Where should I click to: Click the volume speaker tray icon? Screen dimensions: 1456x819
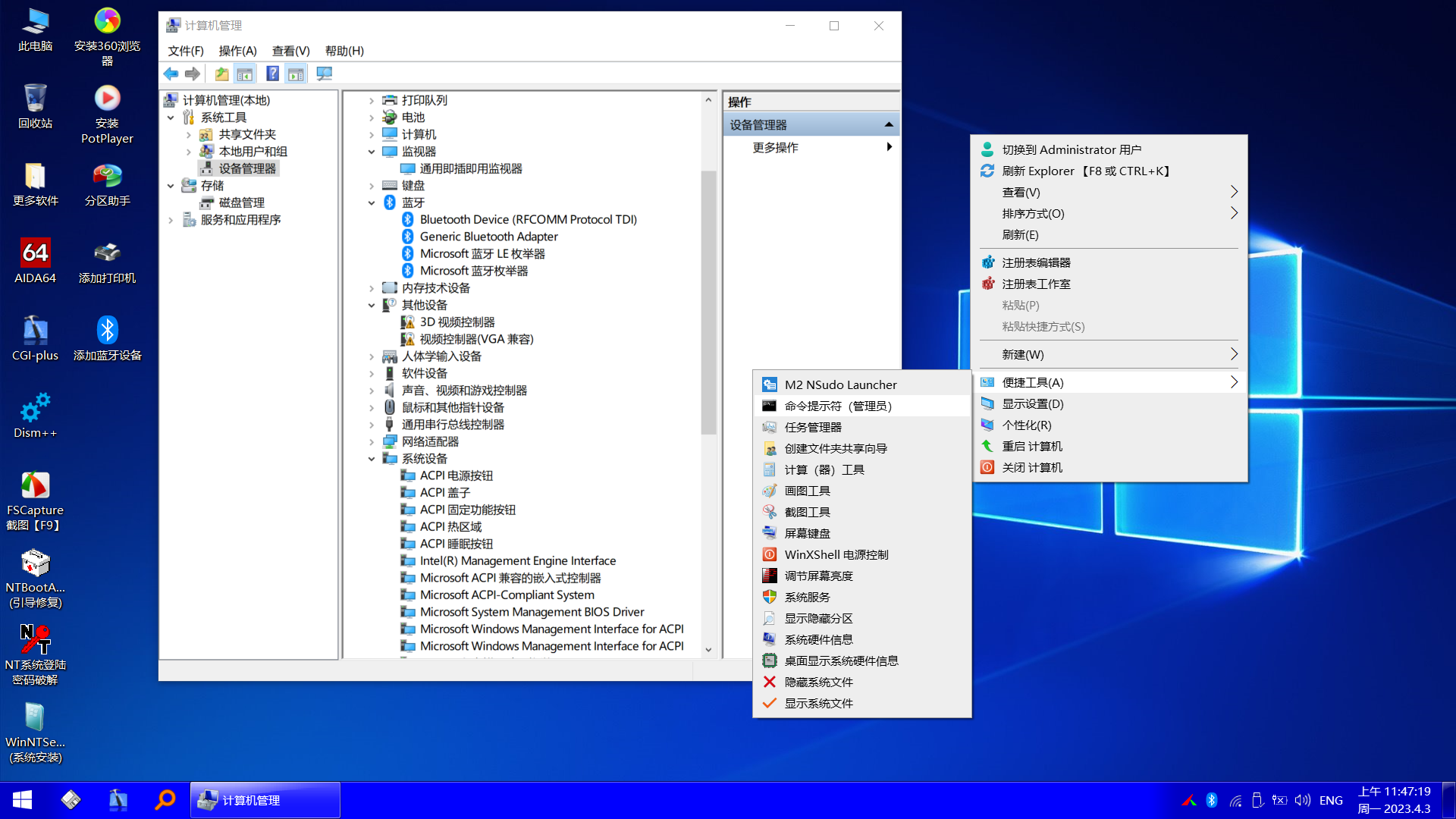pos(1303,800)
